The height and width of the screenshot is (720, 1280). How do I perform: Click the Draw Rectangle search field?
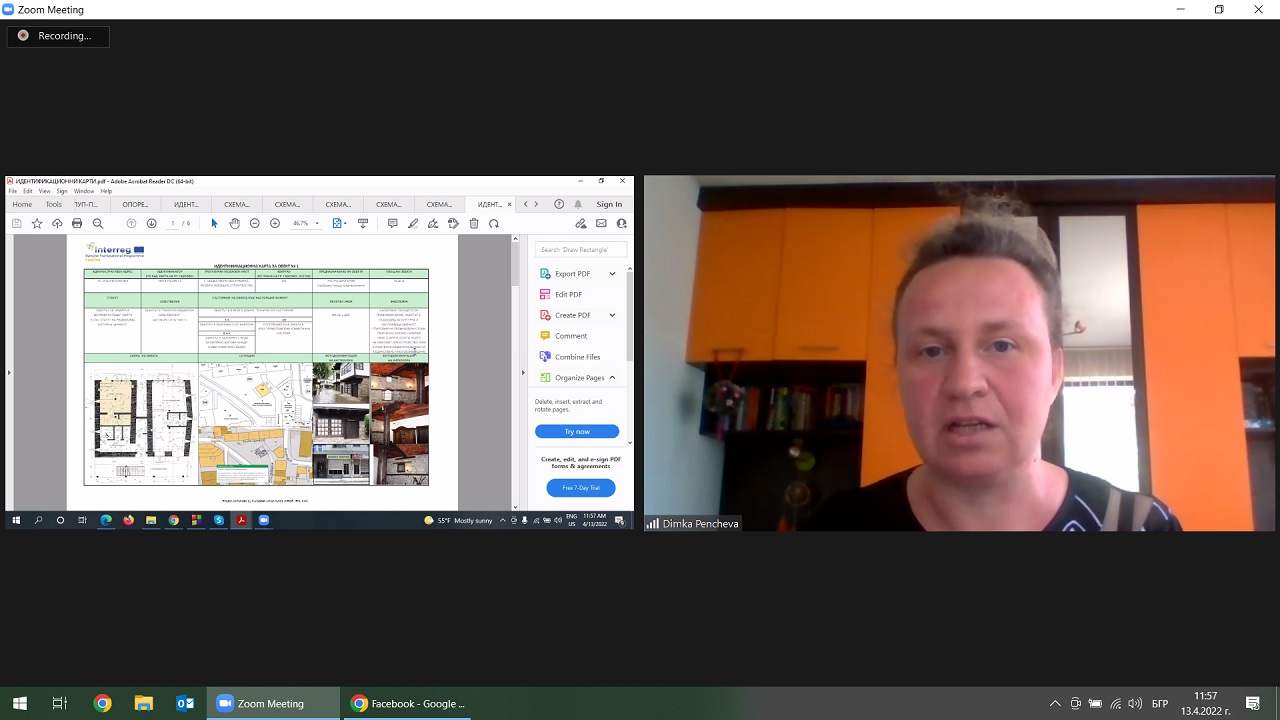581,249
